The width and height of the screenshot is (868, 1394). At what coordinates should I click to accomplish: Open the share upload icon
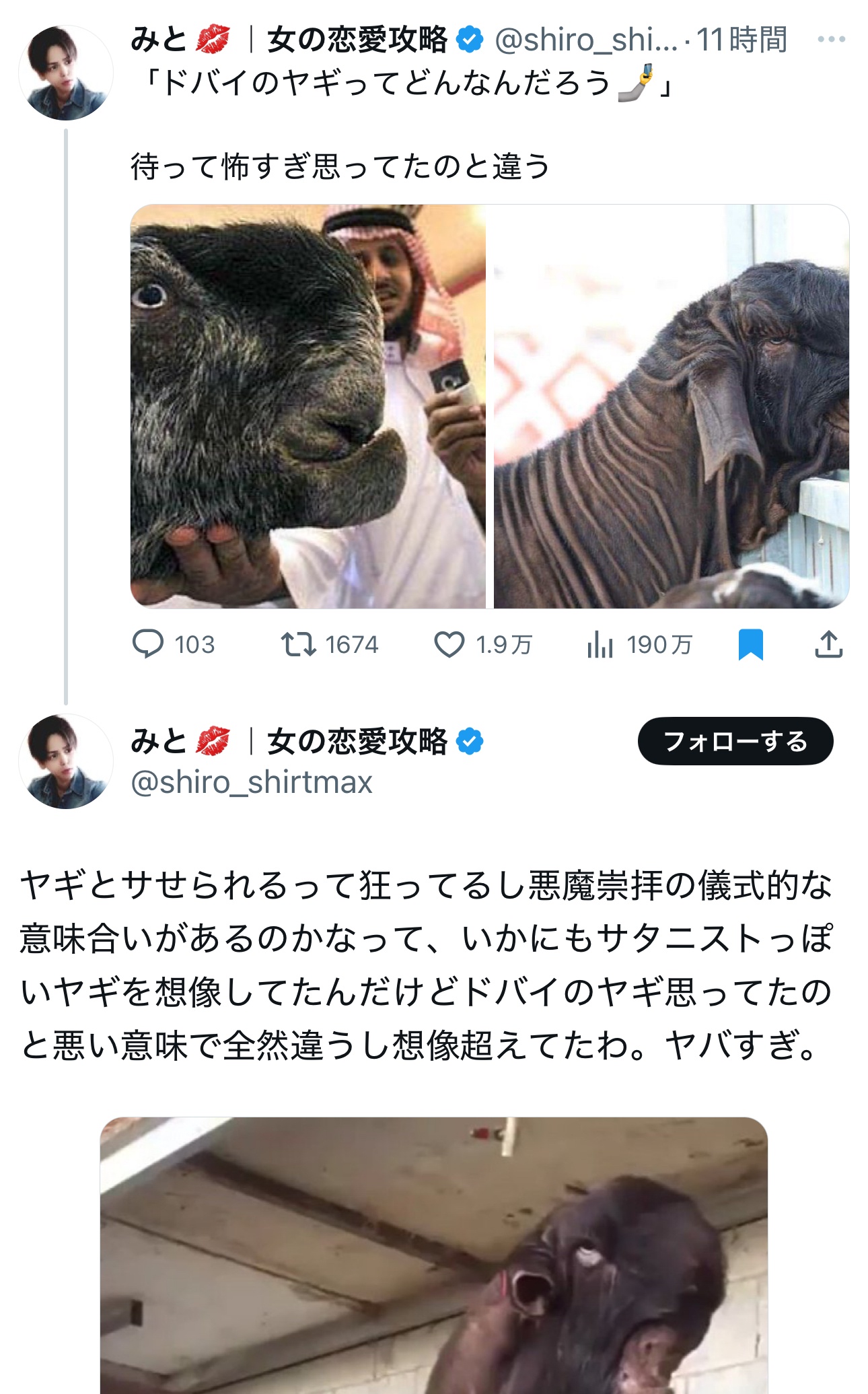pos(828,644)
